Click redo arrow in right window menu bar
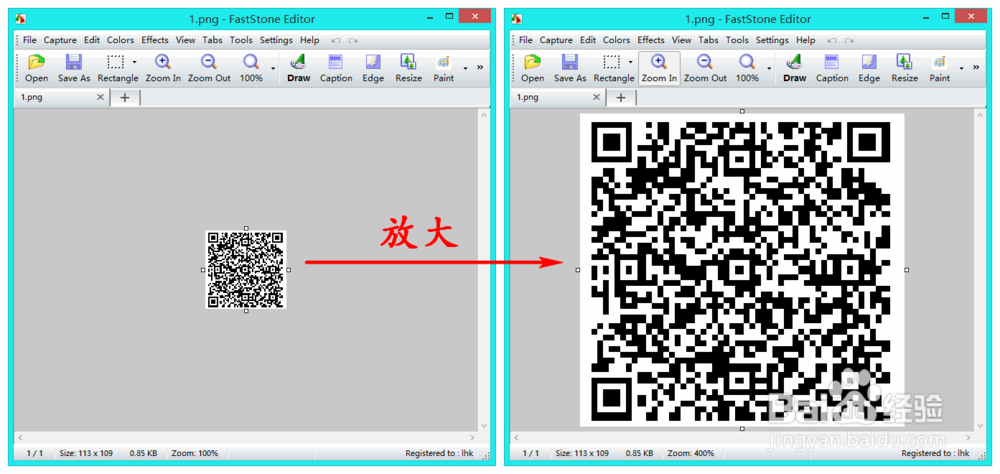Viewport: 1000px width, 474px height. click(x=849, y=40)
